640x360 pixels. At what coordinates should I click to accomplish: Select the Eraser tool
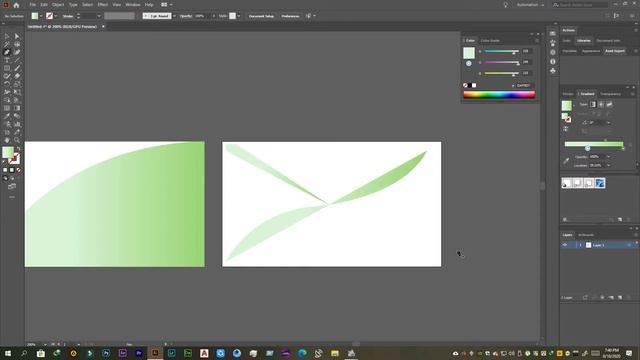pos(17,76)
